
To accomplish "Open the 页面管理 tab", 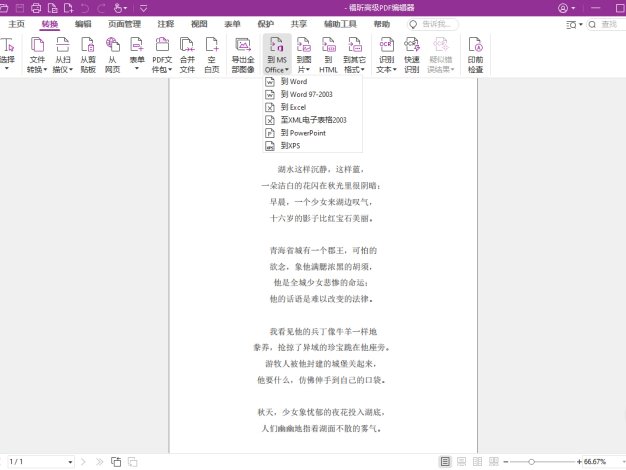I will pyautogui.click(x=124, y=24).
